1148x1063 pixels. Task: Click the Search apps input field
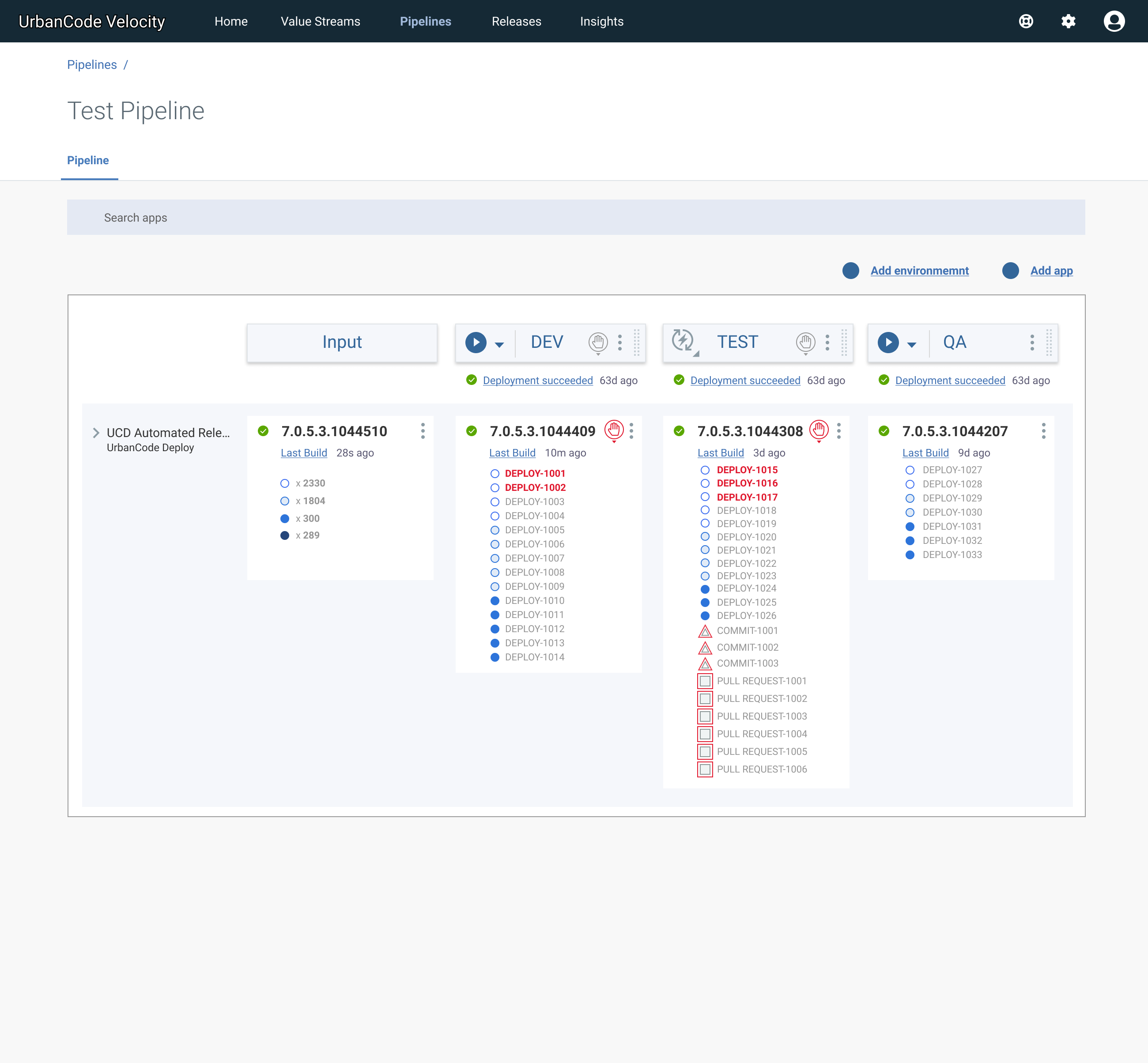tap(575, 218)
